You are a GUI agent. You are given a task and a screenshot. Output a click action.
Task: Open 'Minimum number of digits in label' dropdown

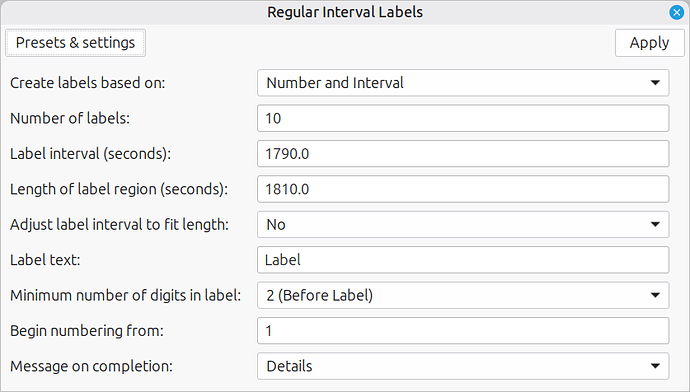[x=463, y=295]
